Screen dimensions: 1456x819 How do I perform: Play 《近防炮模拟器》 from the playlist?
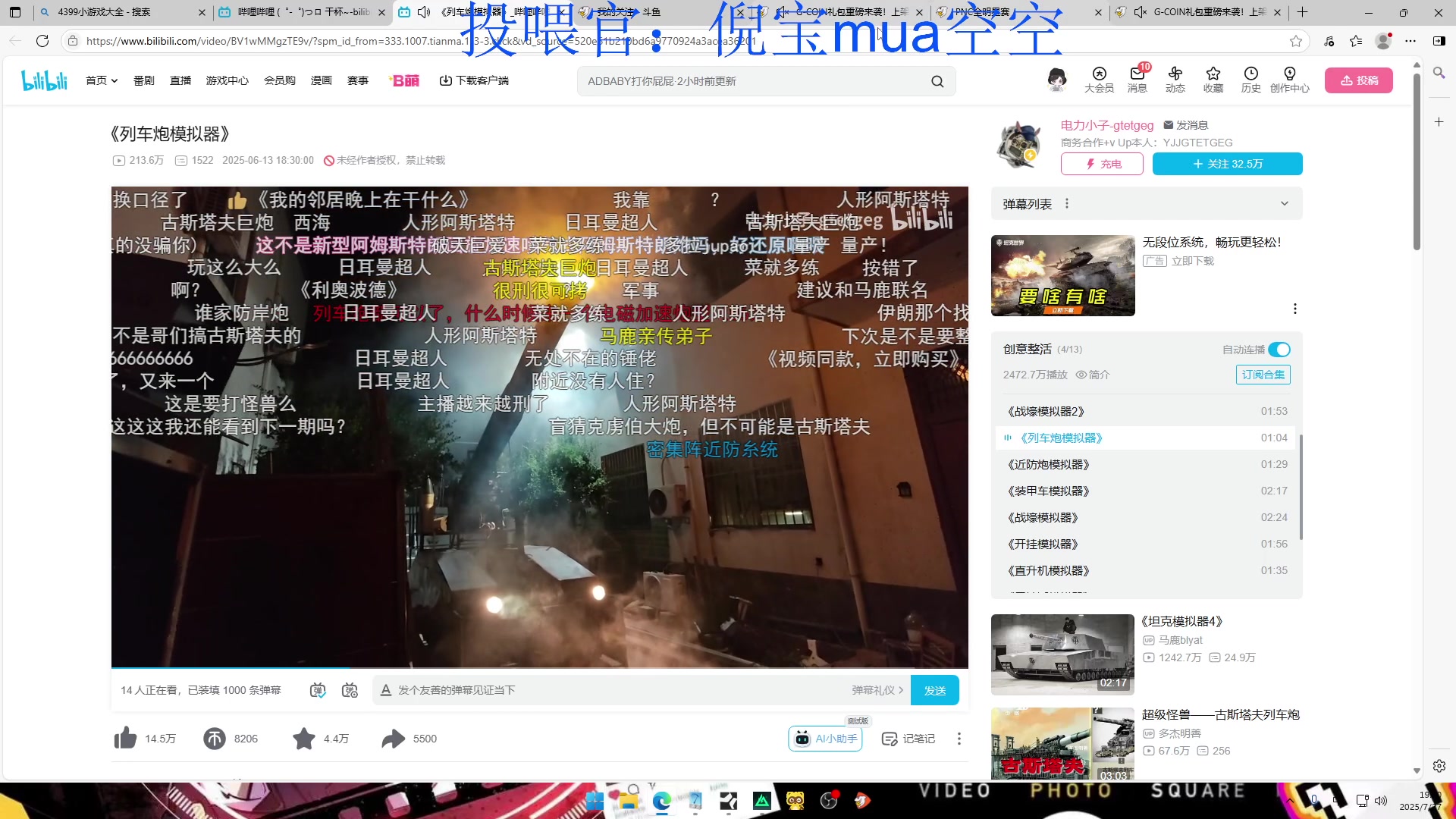1147,464
